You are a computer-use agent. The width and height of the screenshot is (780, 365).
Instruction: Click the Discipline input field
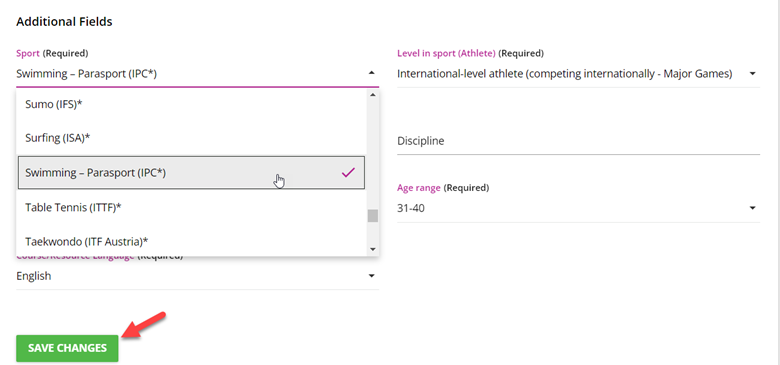coord(578,141)
